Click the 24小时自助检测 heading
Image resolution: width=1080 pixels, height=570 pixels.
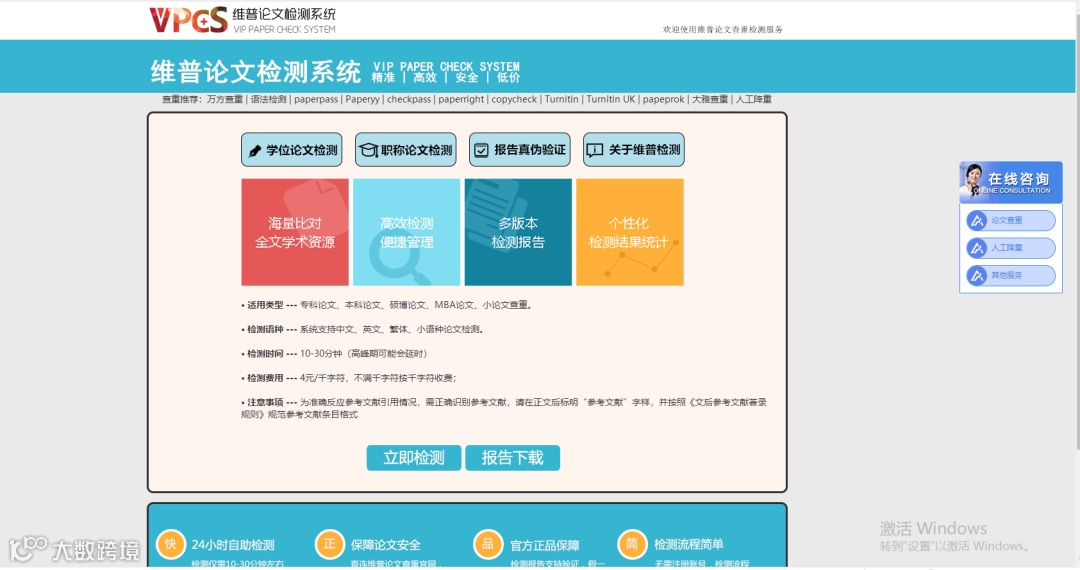point(233,545)
